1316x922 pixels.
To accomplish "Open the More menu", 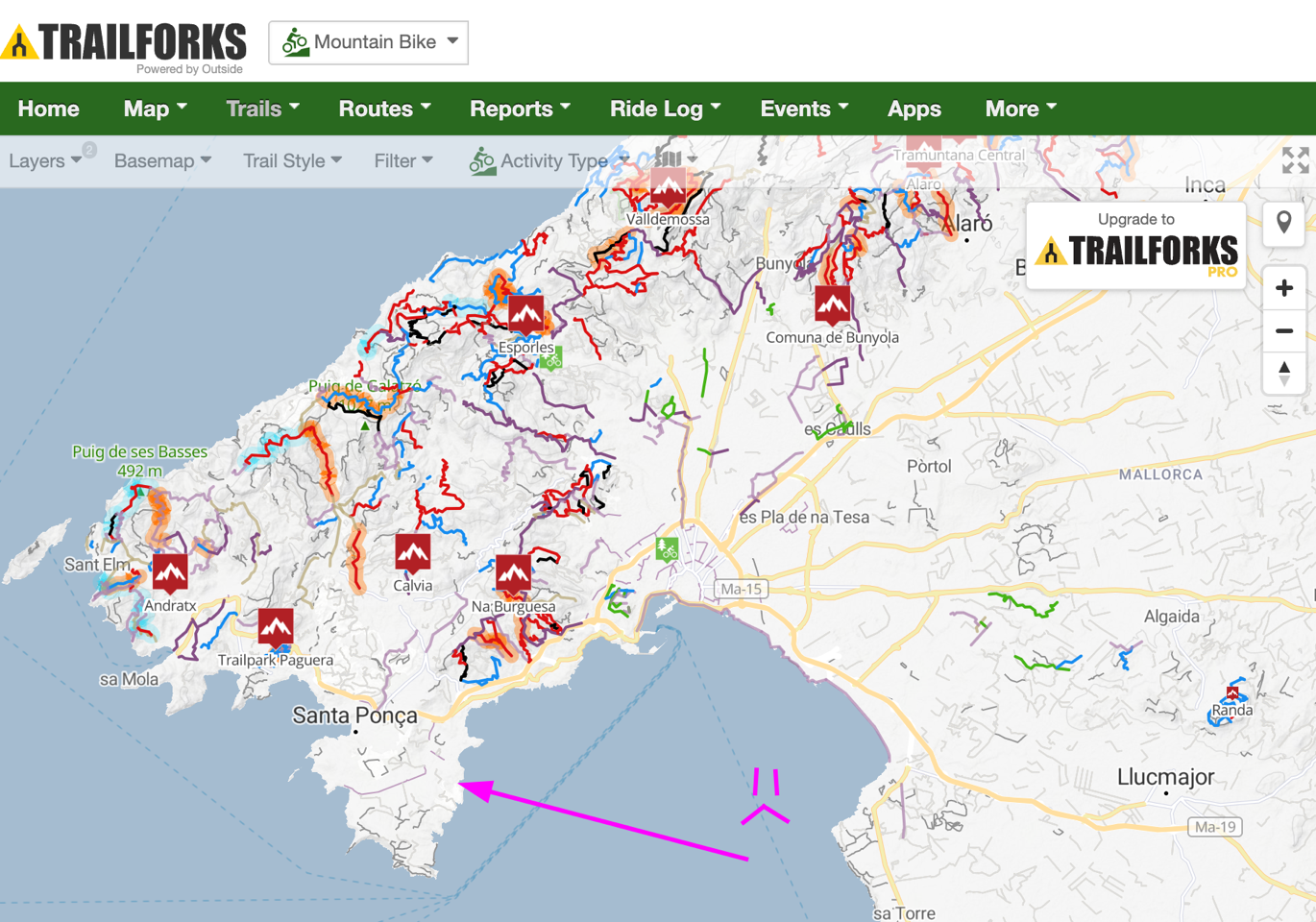I will coord(1020,109).
